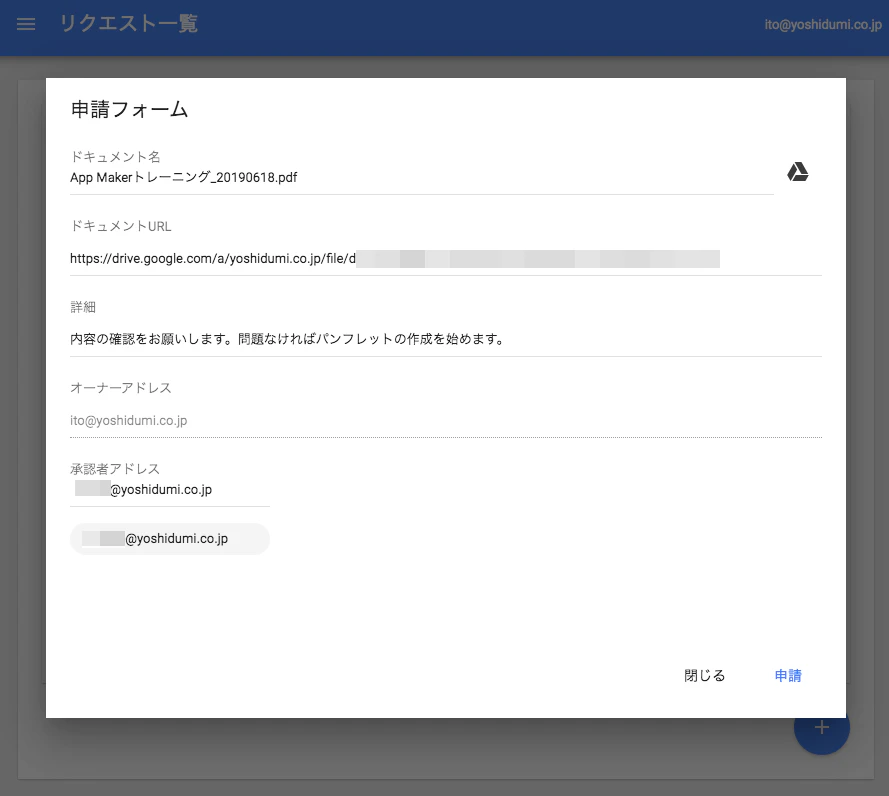
Task: Open the hamburger navigation menu
Action: [26, 24]
